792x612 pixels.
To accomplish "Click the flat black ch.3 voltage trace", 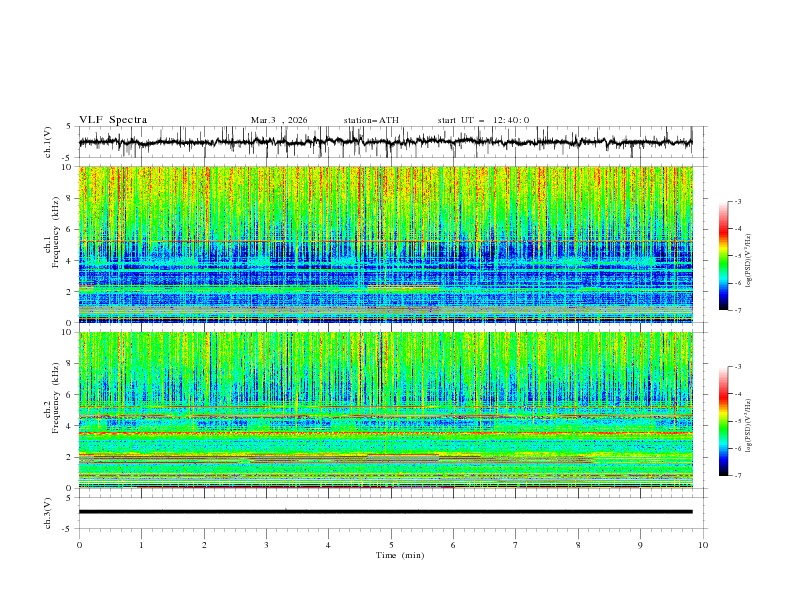I will pos(385,512).
